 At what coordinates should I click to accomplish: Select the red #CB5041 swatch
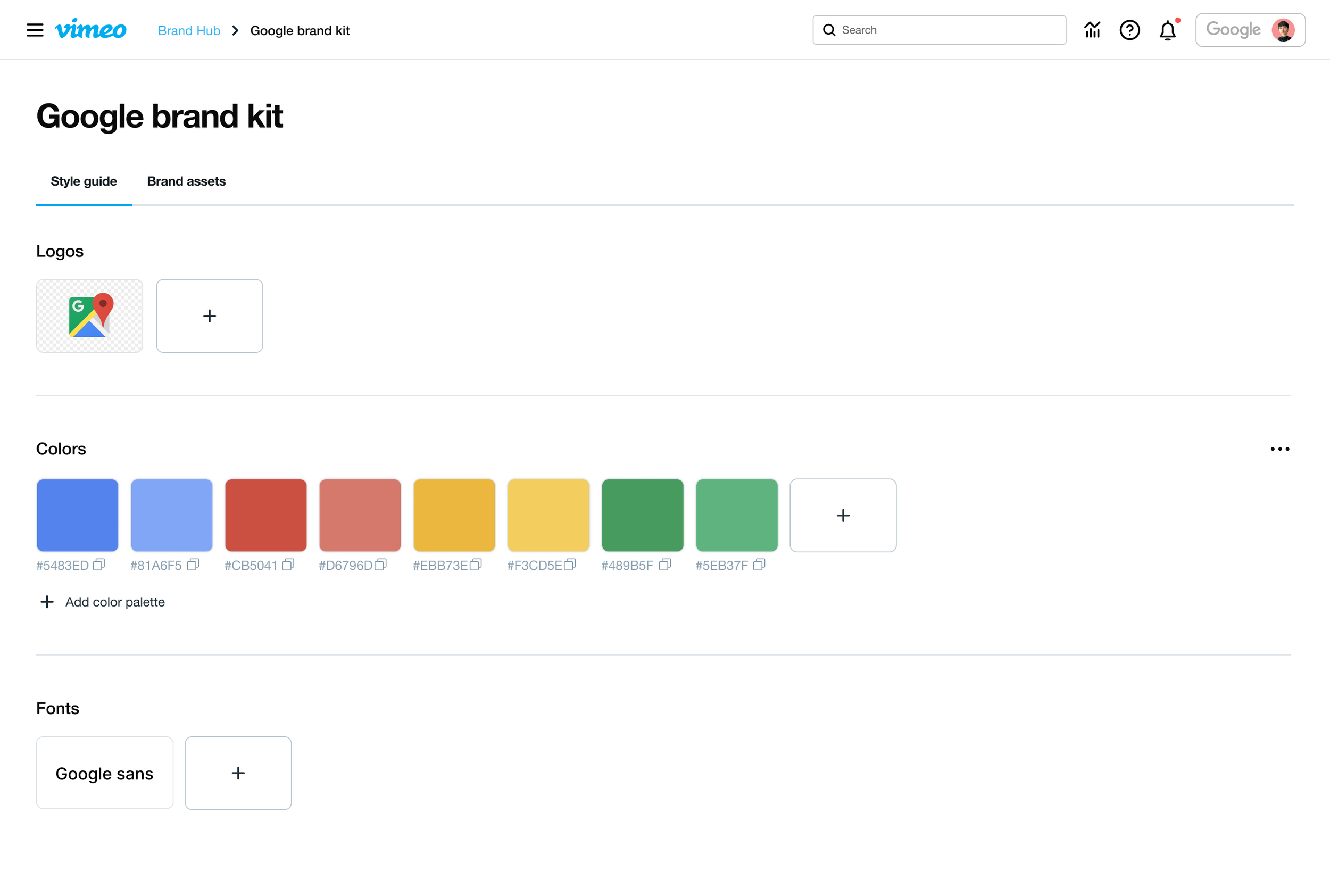pyautogui.click(x=265, y=516)
